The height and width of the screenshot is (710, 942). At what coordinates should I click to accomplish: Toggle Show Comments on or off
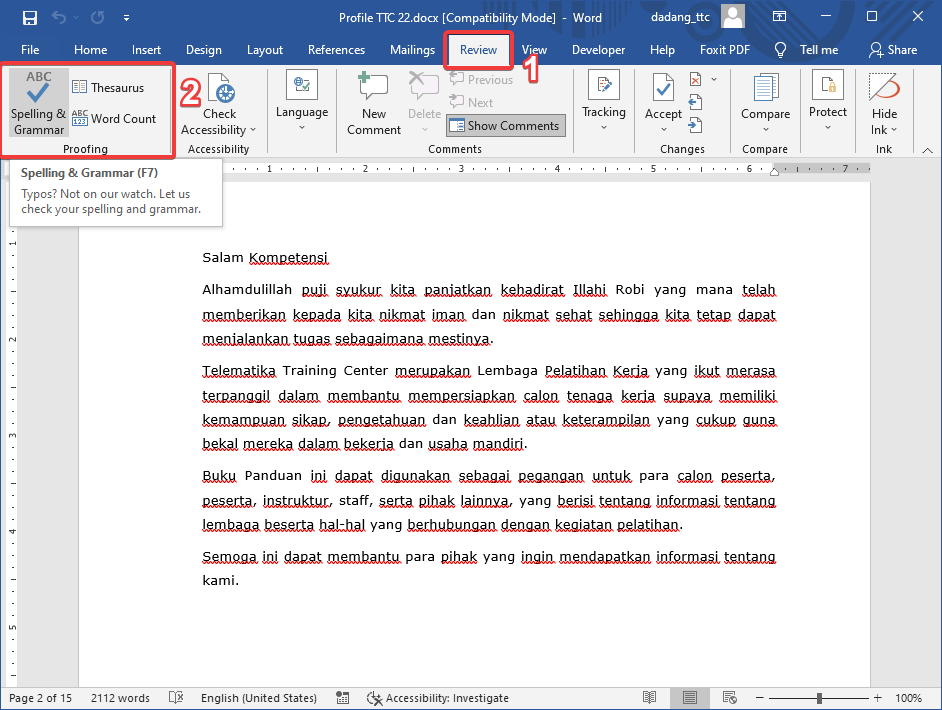coord(505,125)
